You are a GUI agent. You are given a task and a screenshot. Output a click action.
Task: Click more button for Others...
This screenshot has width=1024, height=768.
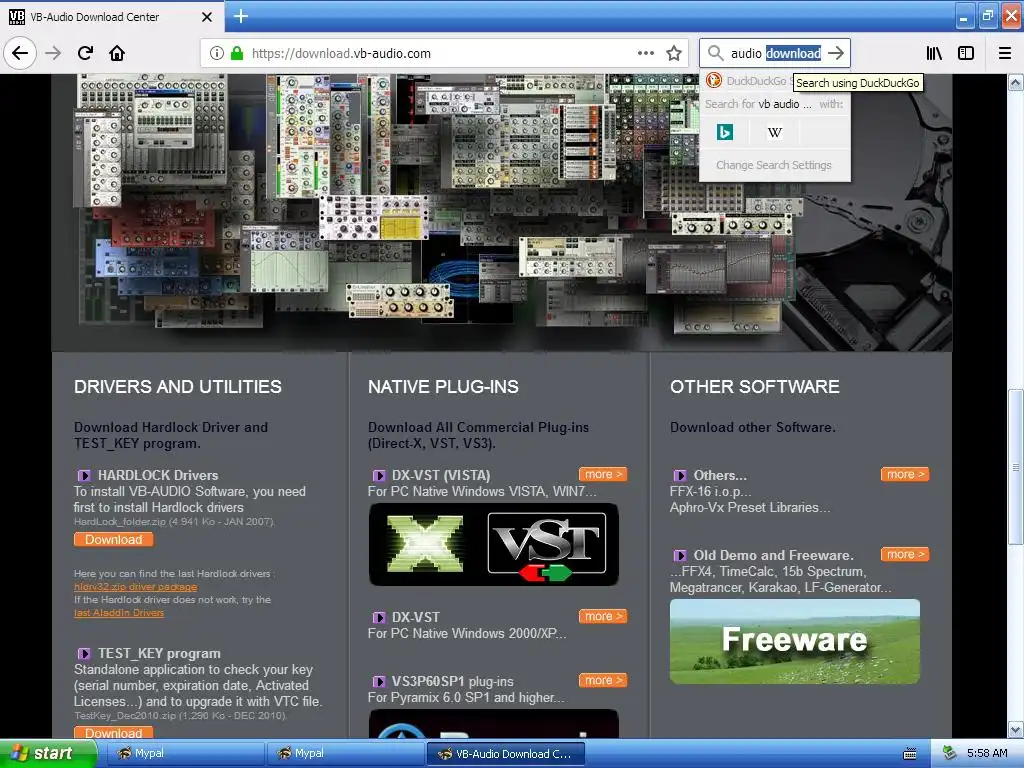pos(905,474)
